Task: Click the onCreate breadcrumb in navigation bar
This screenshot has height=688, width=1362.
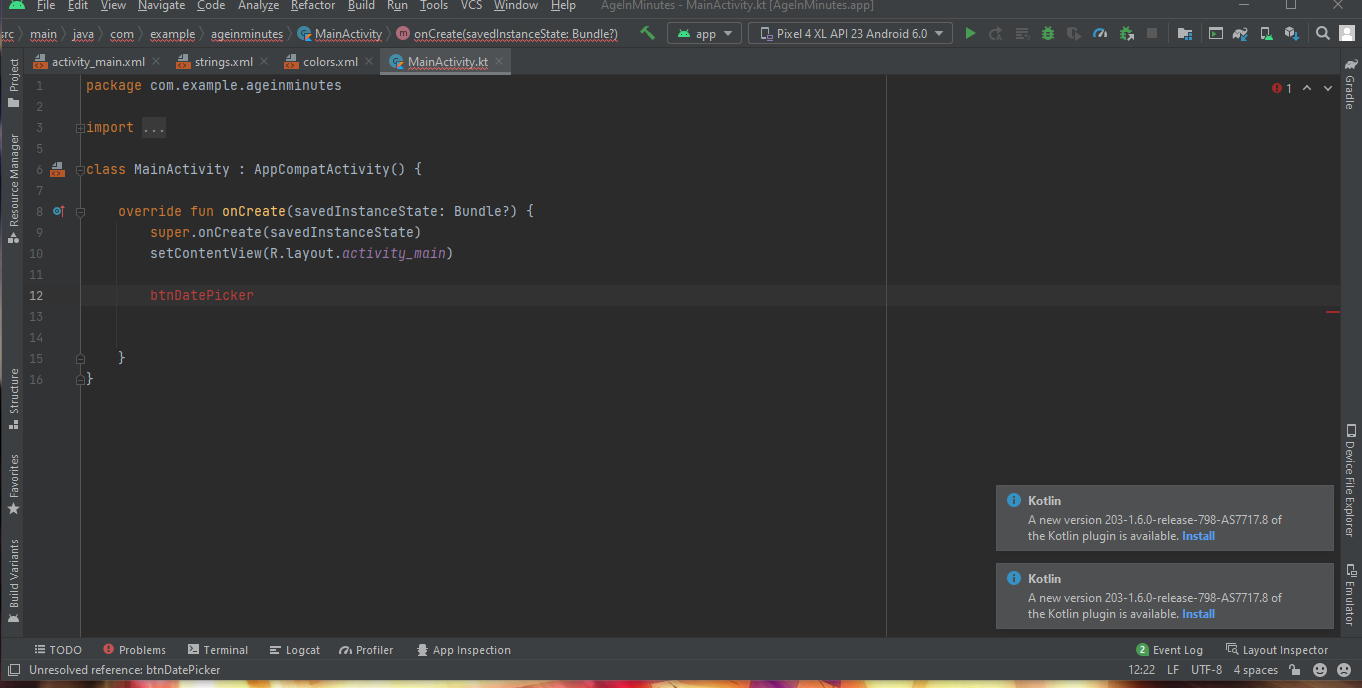Action: tap(507, 33)
